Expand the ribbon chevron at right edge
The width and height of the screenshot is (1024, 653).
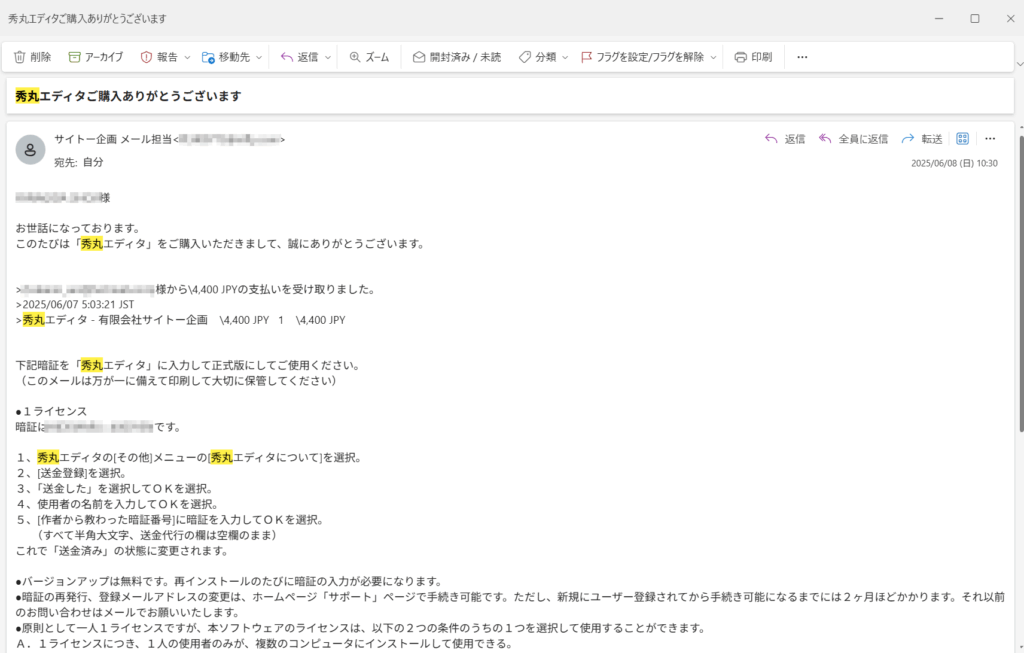[1019, 64]
